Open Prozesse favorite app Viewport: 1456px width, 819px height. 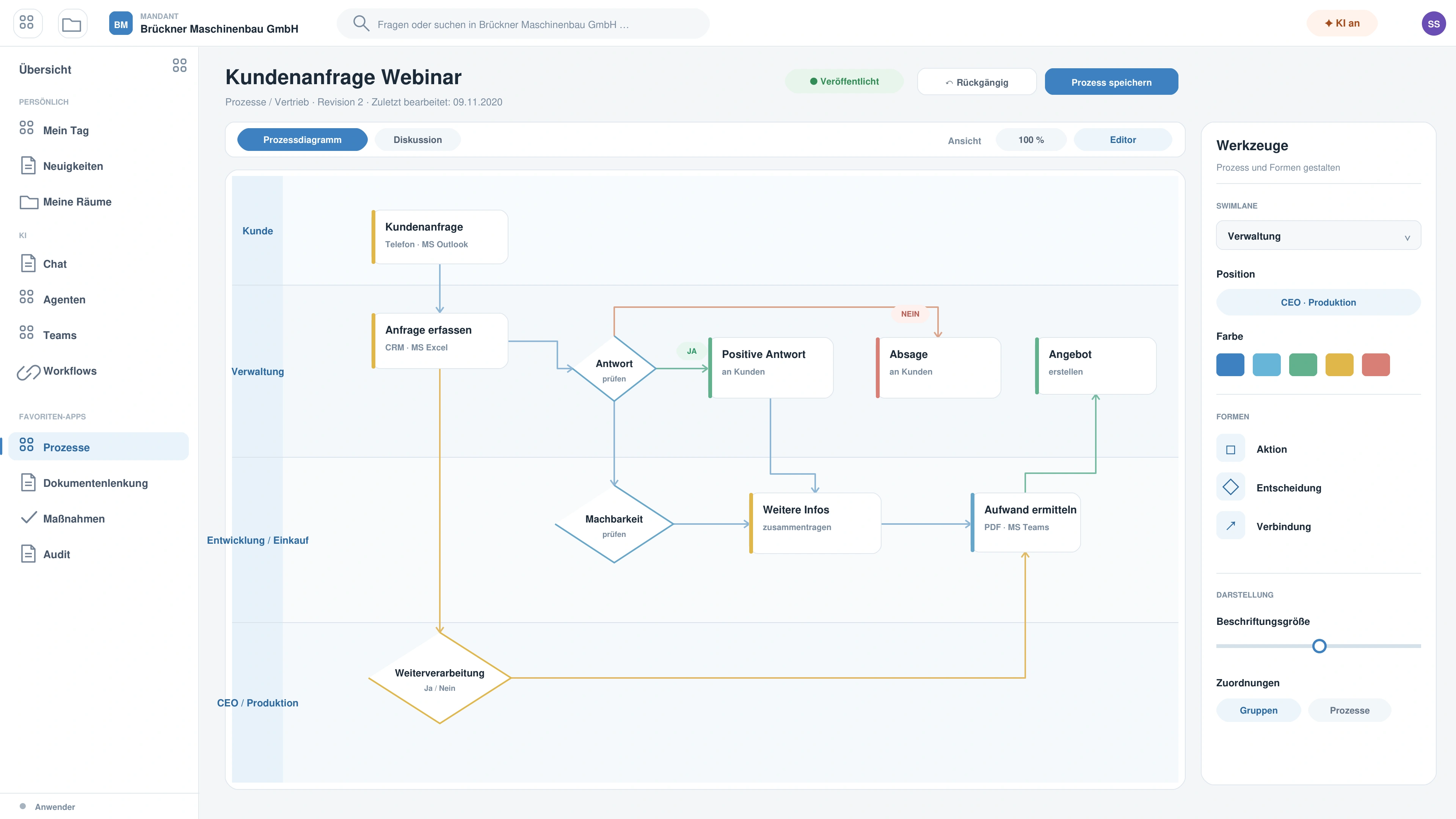[x=98, y=447]
